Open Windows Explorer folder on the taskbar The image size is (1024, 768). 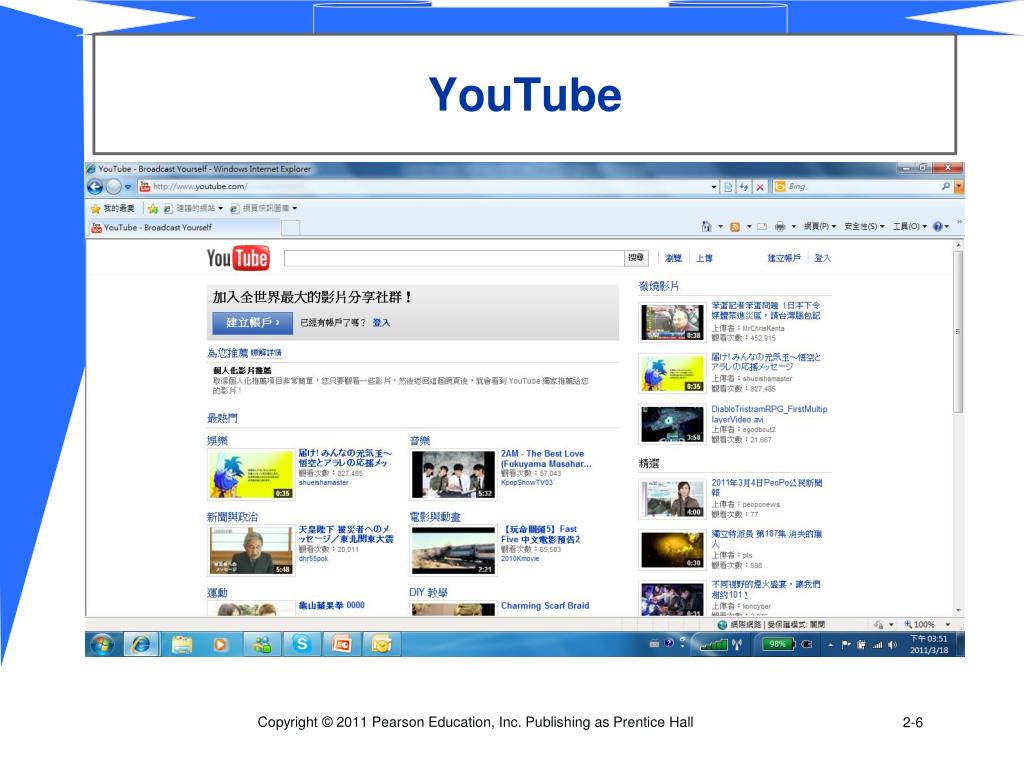tap(182, 645)
